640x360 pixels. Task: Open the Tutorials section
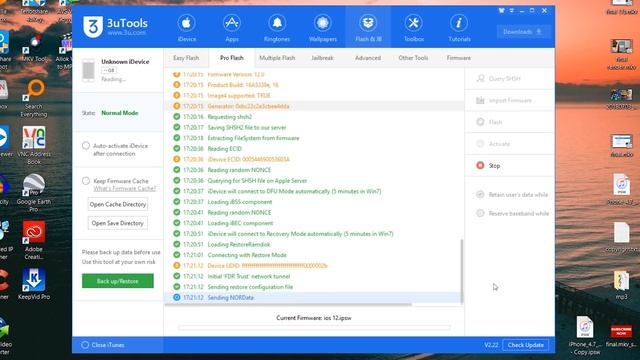click(459, 28)
